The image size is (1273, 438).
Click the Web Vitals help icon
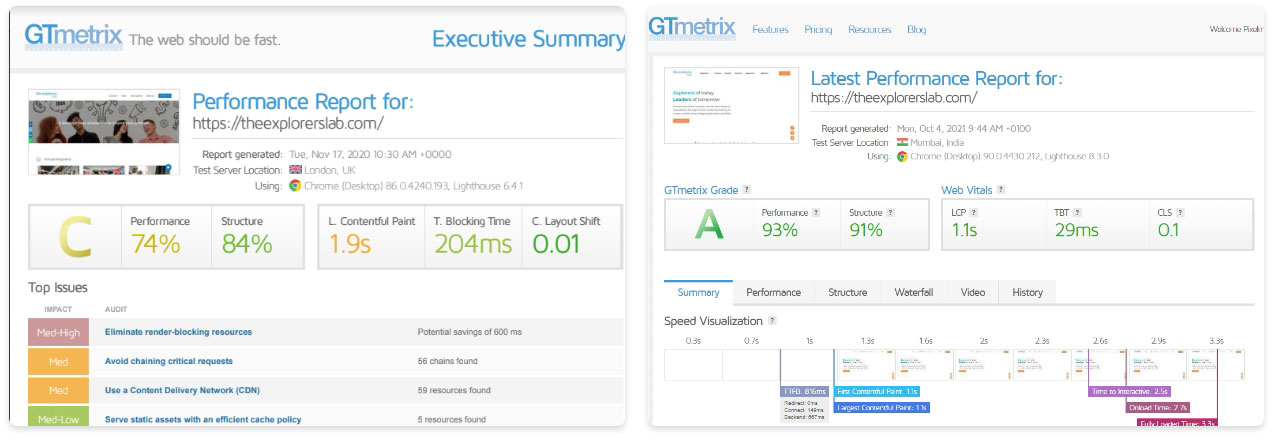coord(1001,190)
